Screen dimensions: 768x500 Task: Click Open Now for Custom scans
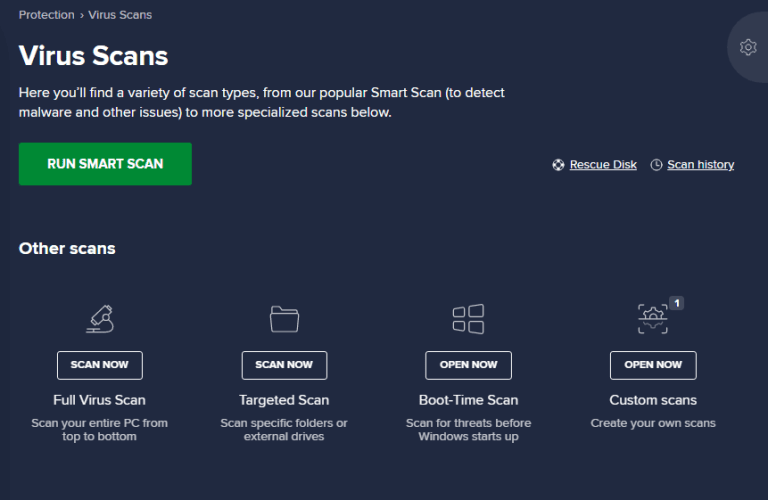pos(653,365)
